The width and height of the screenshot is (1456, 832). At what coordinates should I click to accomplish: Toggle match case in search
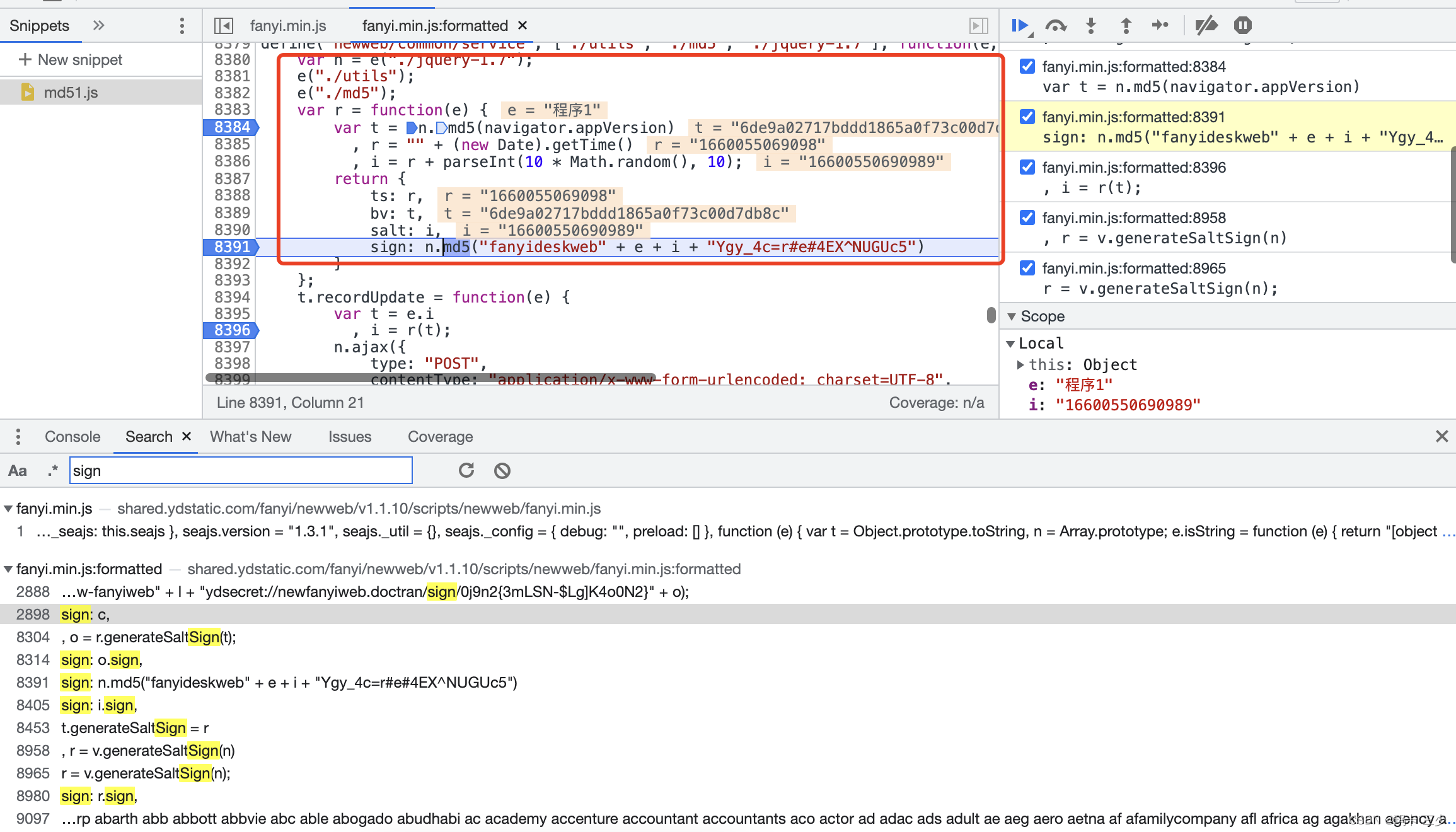[x=18, y=471]
